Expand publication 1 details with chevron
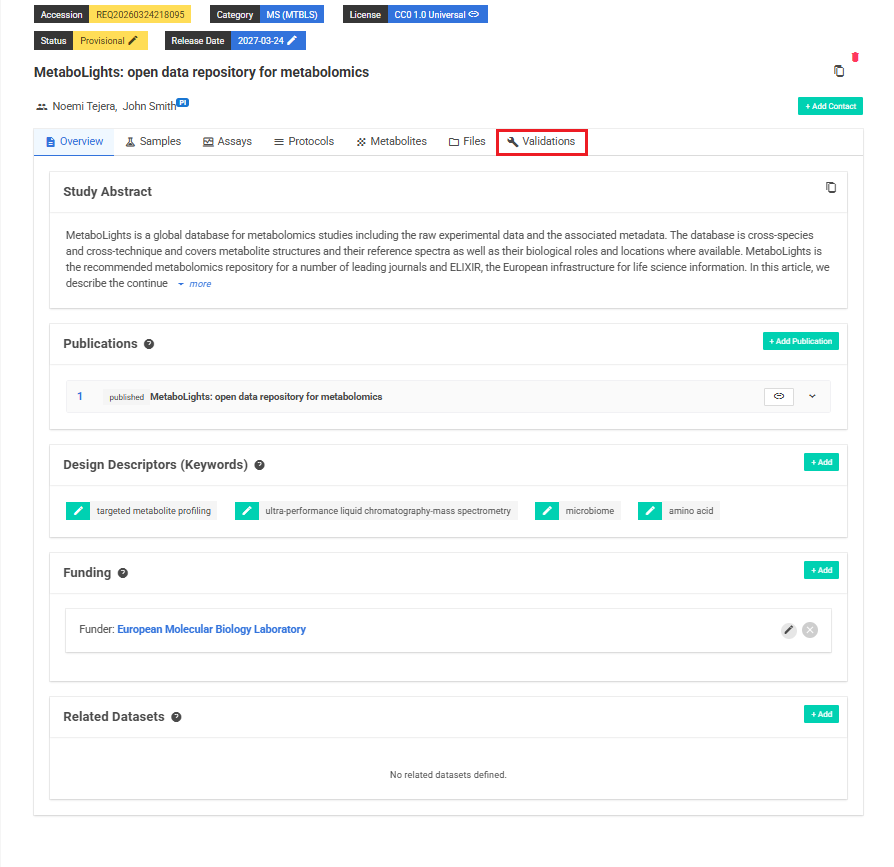 pos(812,396)
